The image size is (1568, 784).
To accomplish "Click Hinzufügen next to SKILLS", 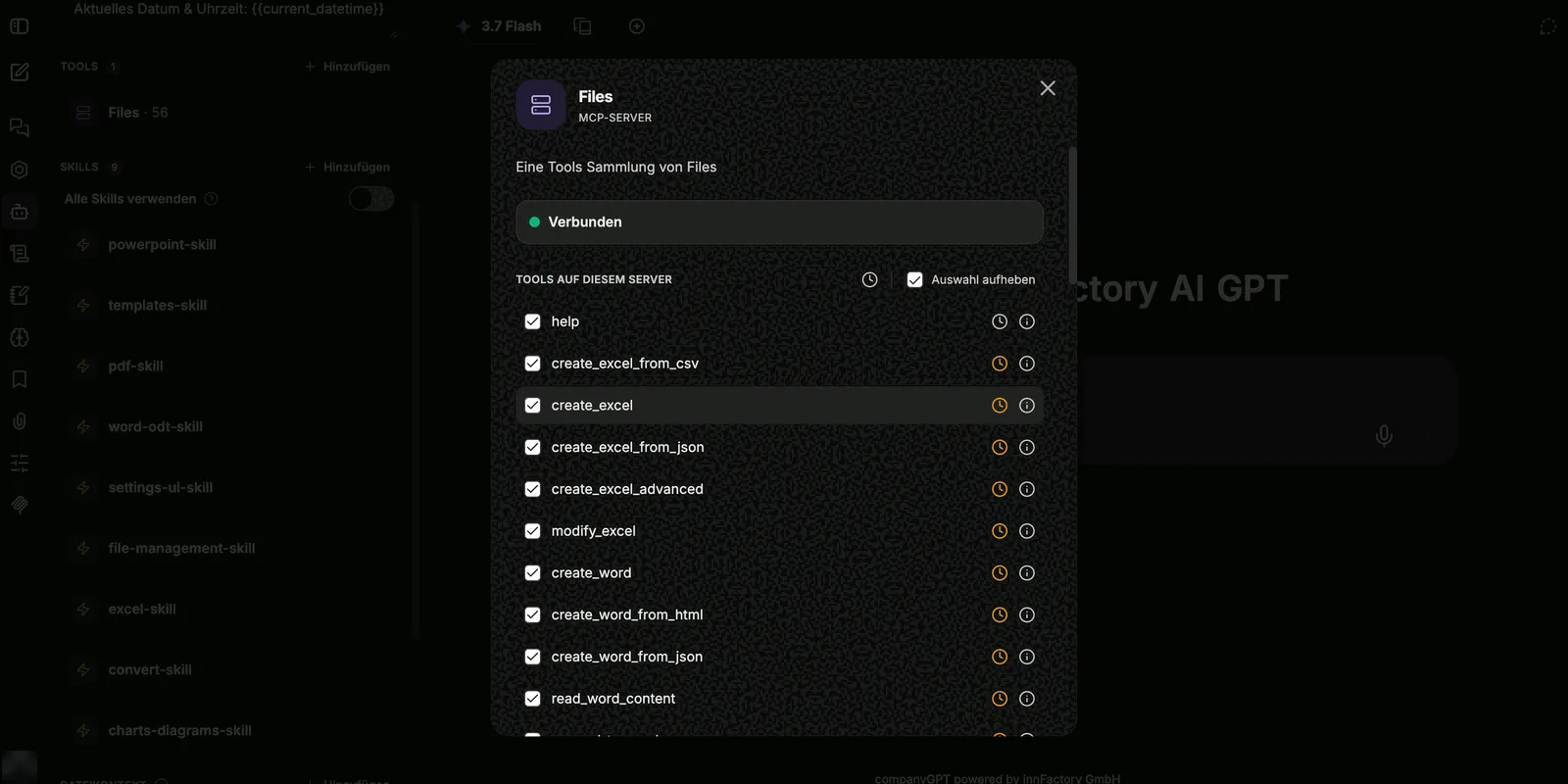I will point(348,168).
